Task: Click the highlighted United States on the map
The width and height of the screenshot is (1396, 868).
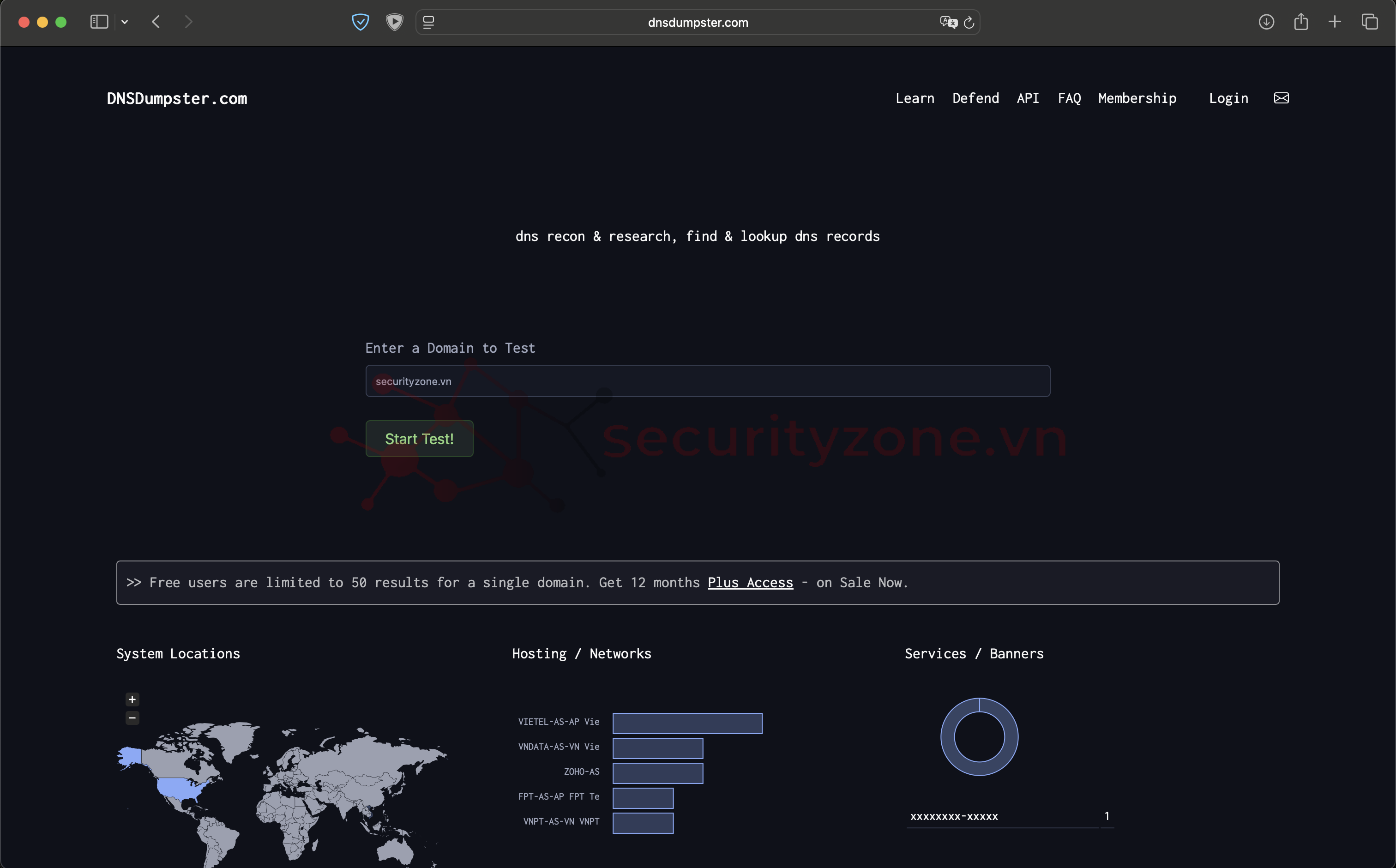Action: coord(180,788)
